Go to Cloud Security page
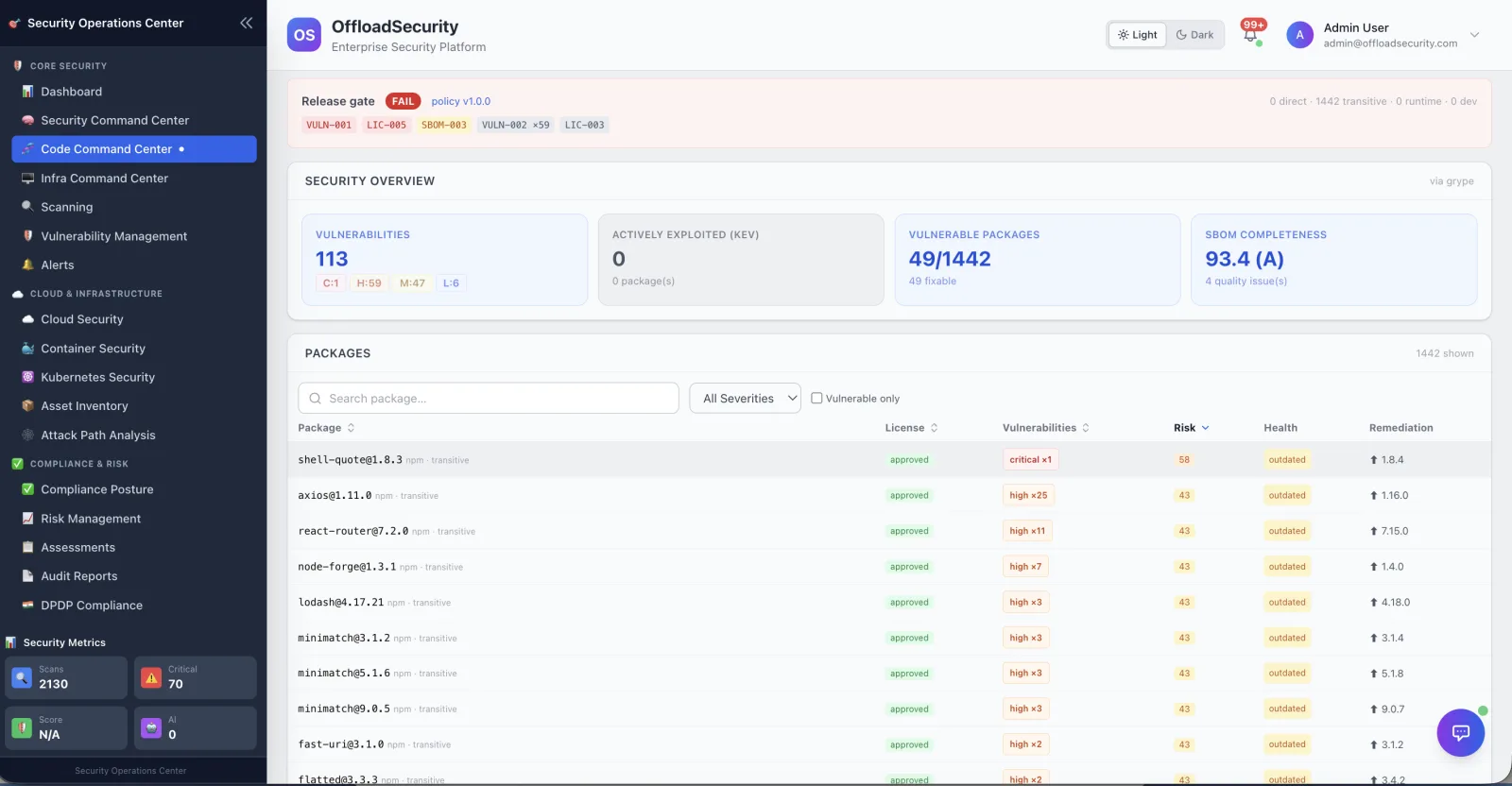1512x786 pixels. pyautogui.click(x=82, y=319)
